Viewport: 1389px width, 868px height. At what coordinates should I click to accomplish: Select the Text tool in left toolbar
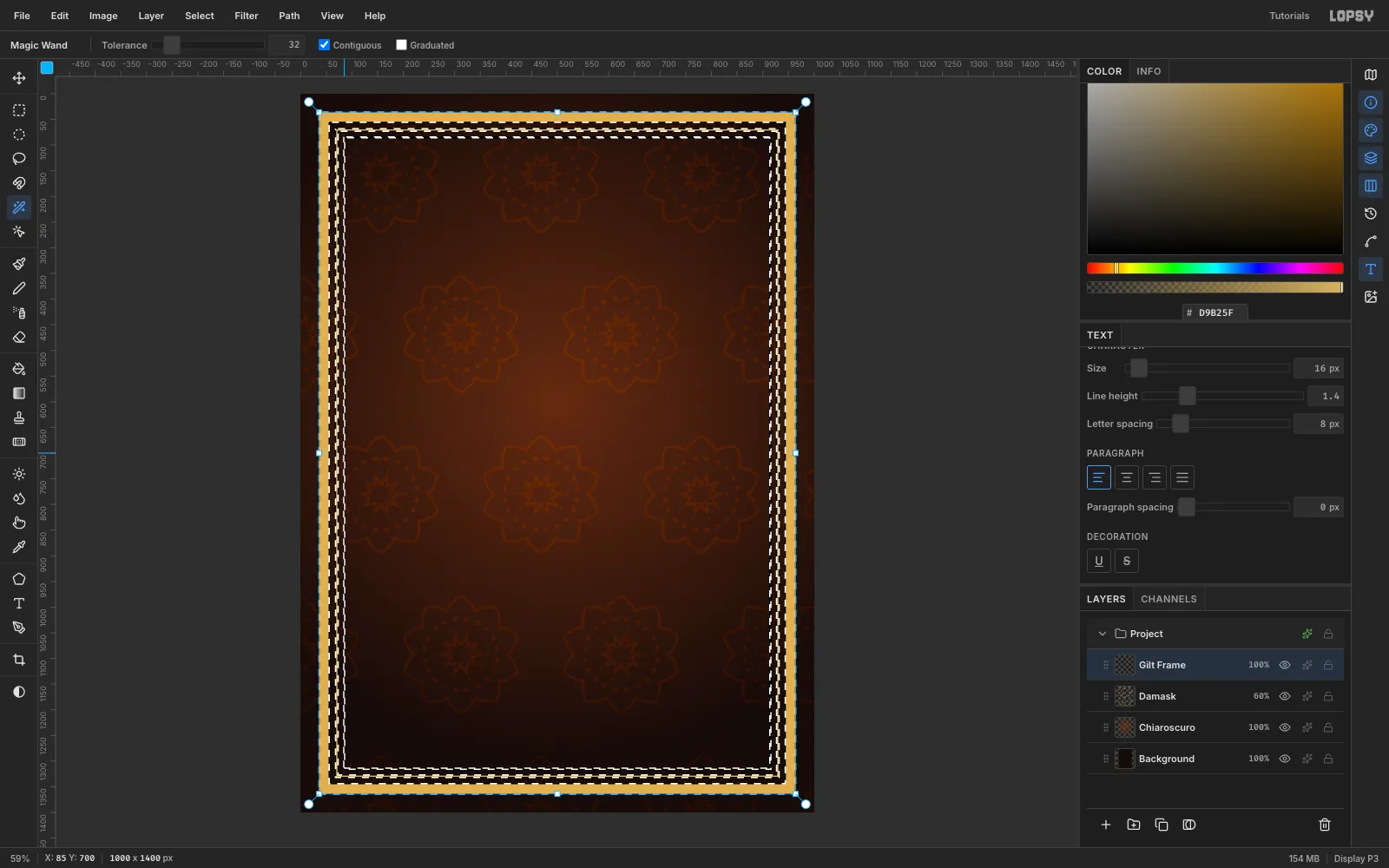coord(19,603)
